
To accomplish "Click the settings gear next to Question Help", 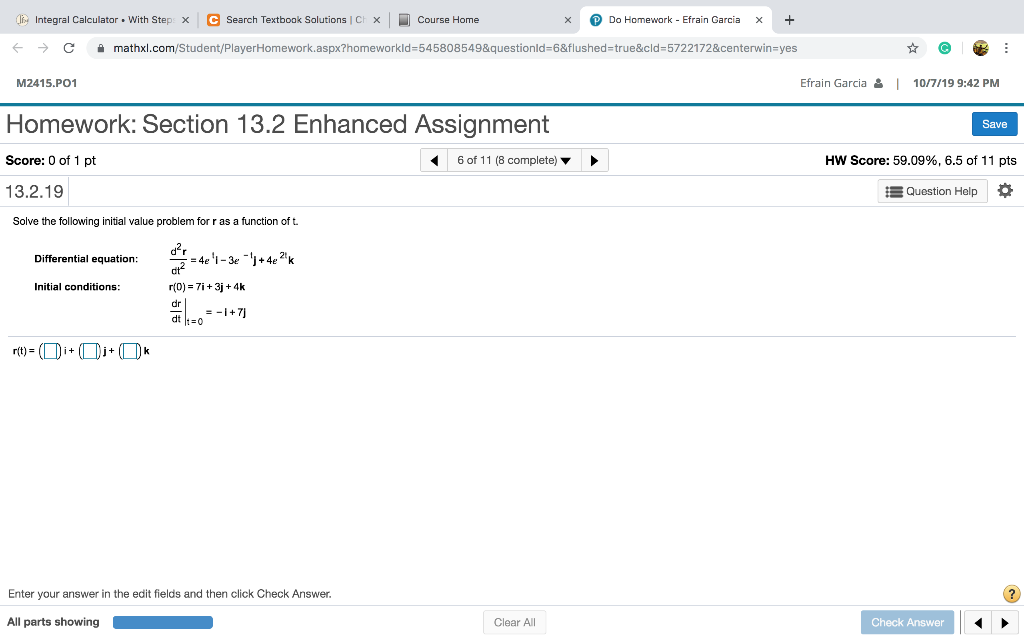I will [1005, 190].
